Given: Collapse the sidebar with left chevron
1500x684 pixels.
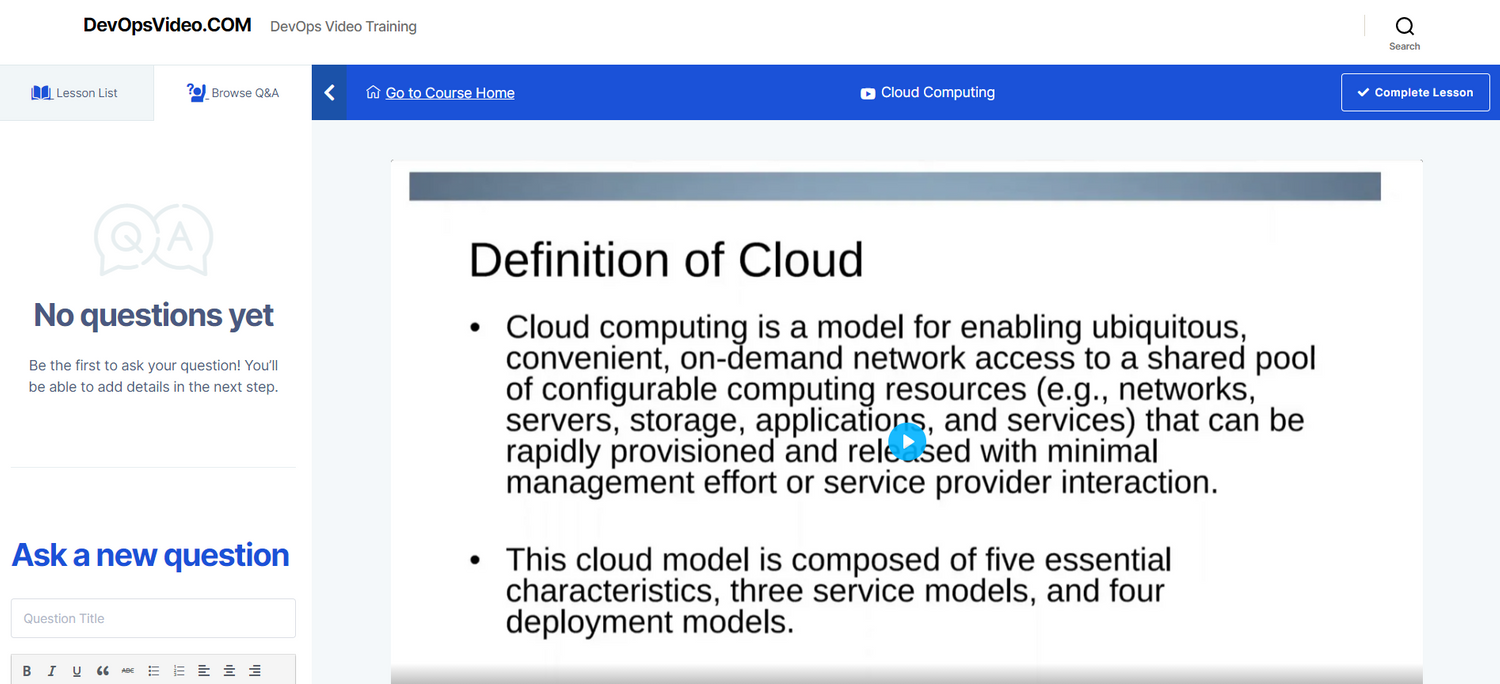Looking at the screenshot, I should click(x=329, y=93).
